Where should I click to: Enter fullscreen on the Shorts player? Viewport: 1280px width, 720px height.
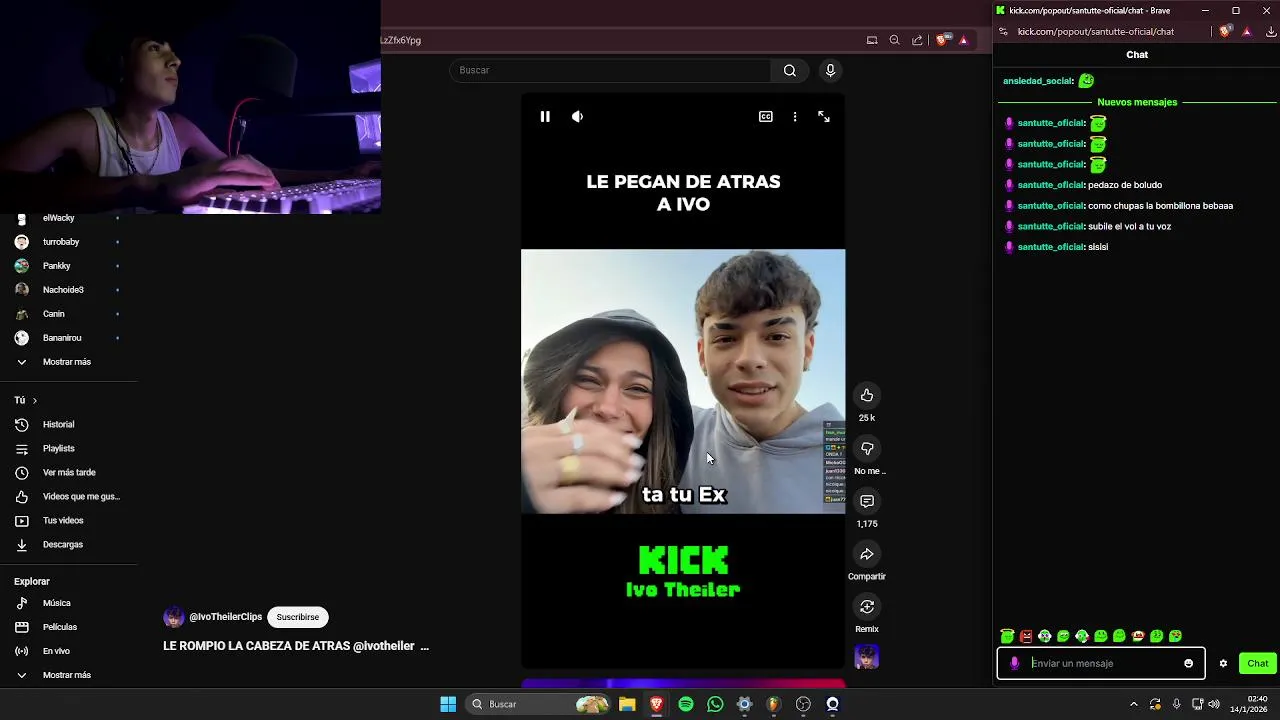[x=824, y=117]
